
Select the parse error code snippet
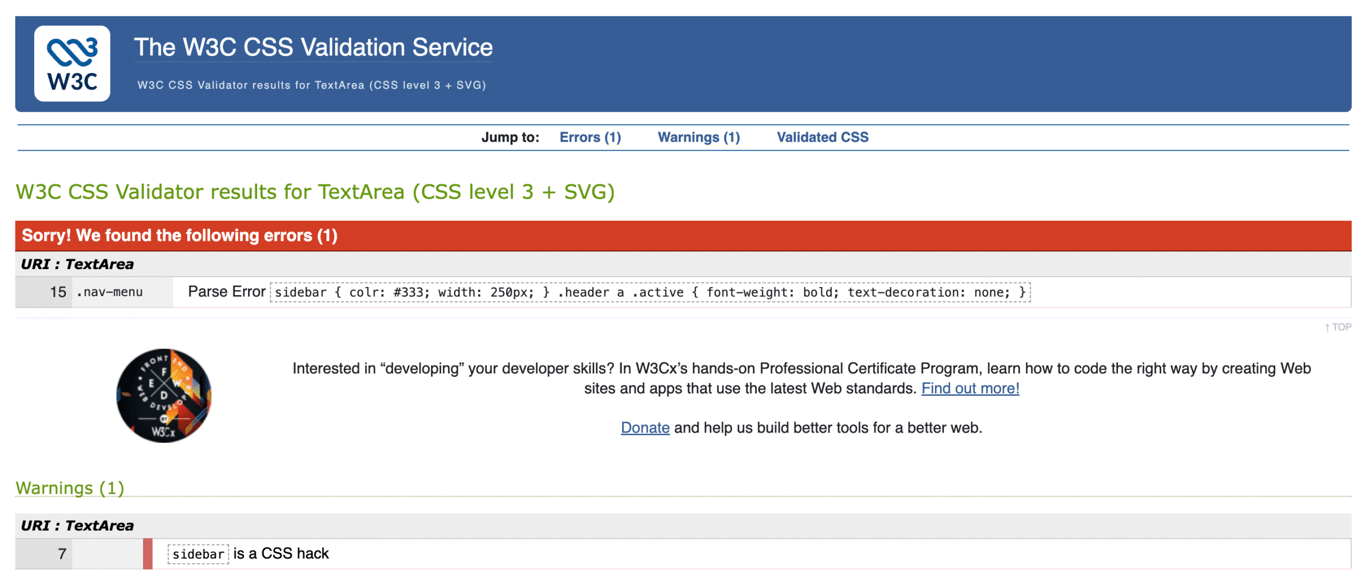tap(648, 291)
